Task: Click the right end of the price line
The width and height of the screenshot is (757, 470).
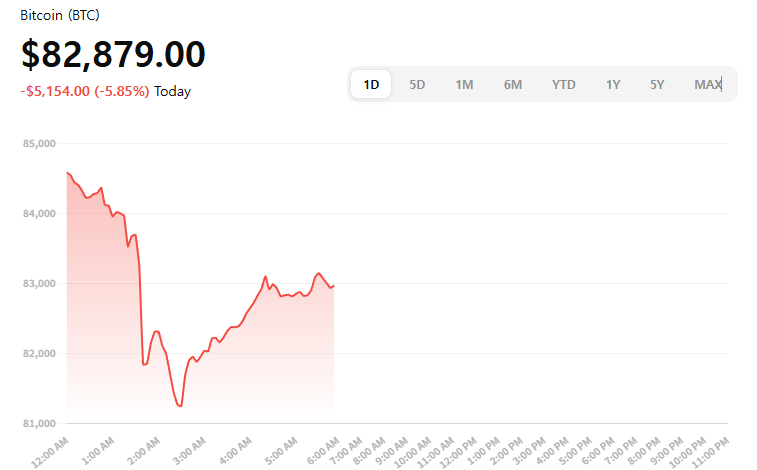Action: coord(333,286)
